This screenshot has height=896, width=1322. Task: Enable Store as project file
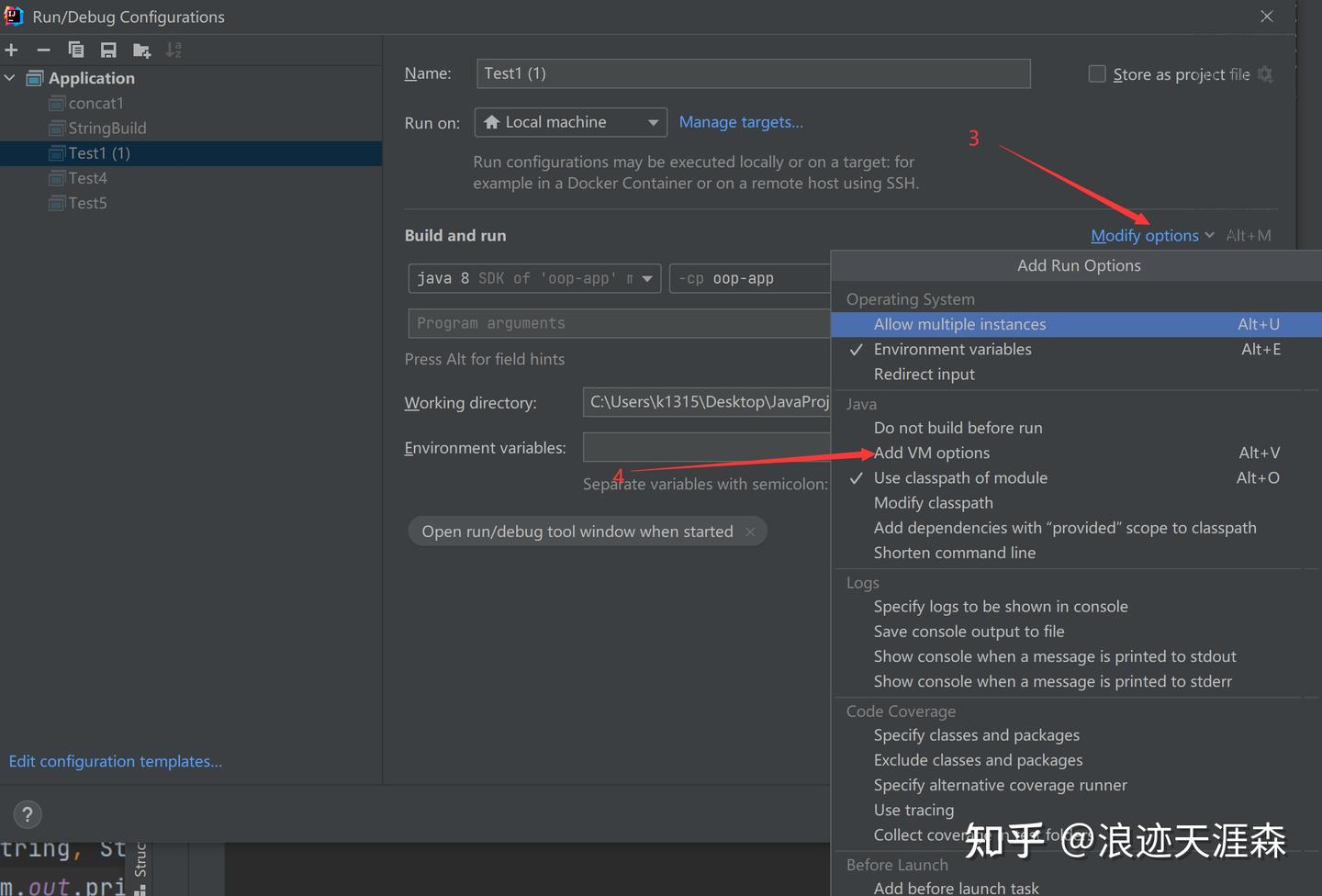point(1096,73)
